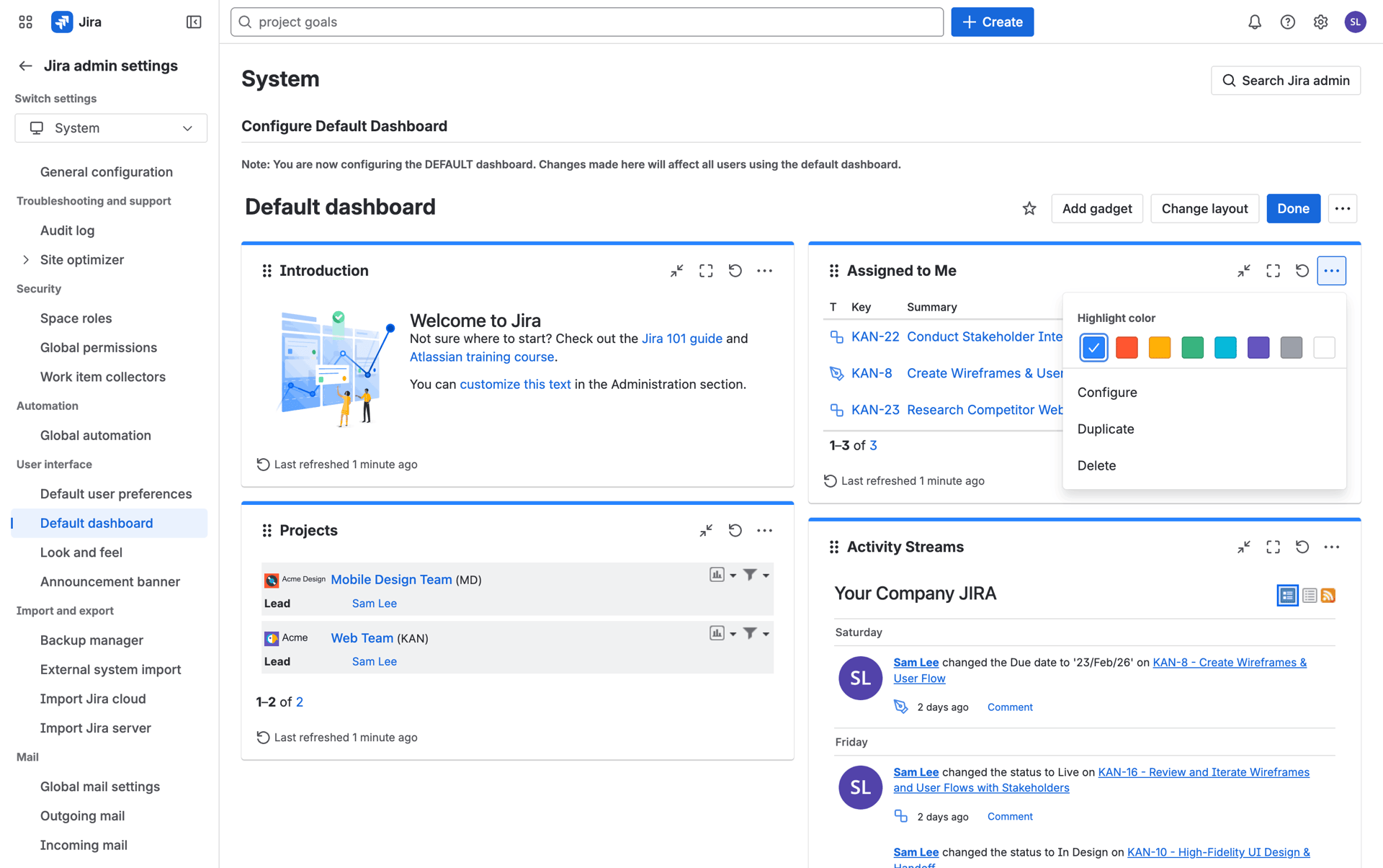
Task: Expand the Site optimizer section
Action: pyautogui.click(x=26, y=260)
